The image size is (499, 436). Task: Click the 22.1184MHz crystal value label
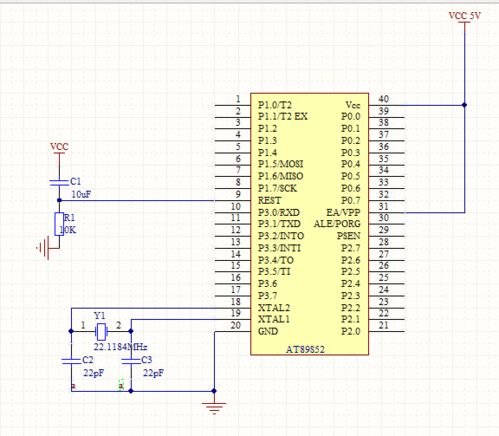[120, 347]
